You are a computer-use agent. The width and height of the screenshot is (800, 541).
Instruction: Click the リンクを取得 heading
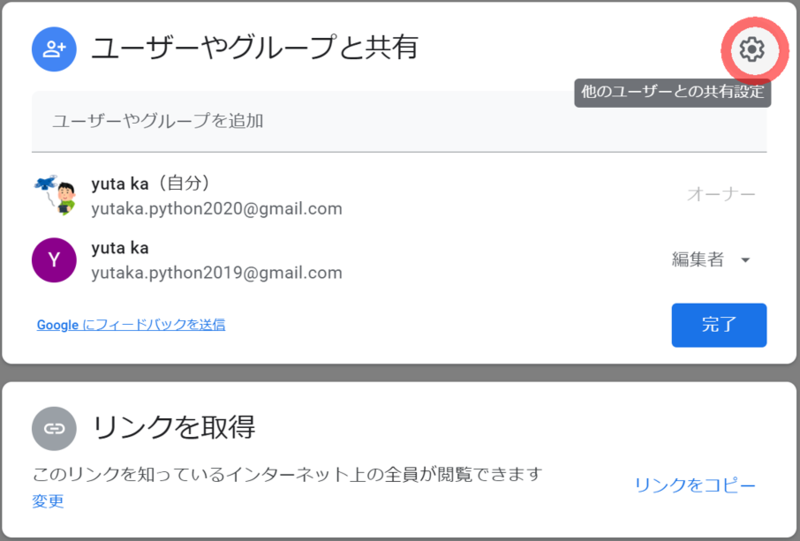coord(173,427)
